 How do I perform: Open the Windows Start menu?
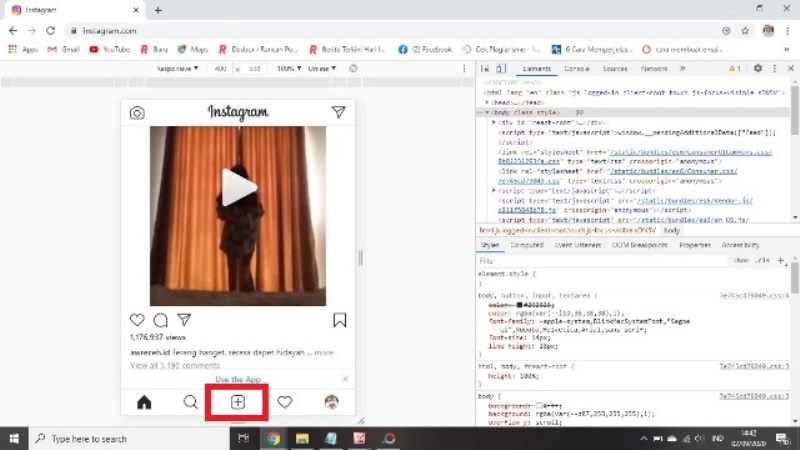pos(14,438)
